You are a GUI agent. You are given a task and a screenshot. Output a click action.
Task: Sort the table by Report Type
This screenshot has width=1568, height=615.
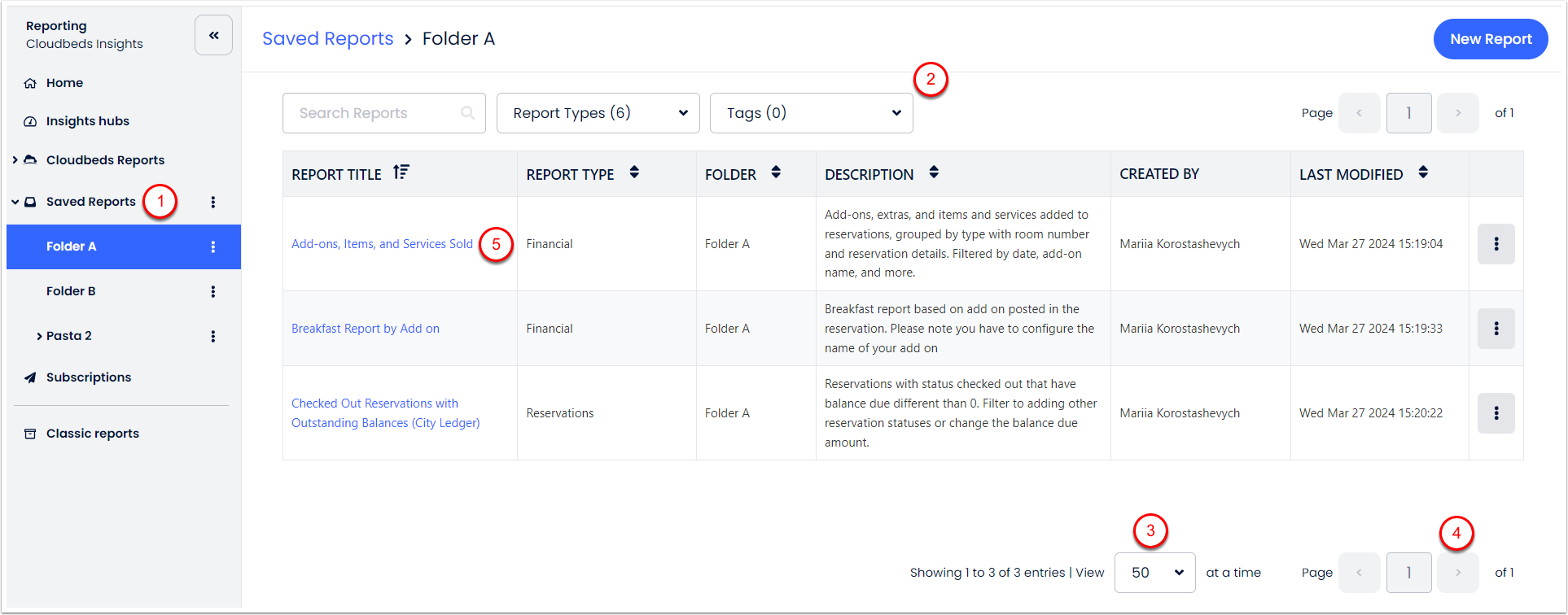(634, 172)
